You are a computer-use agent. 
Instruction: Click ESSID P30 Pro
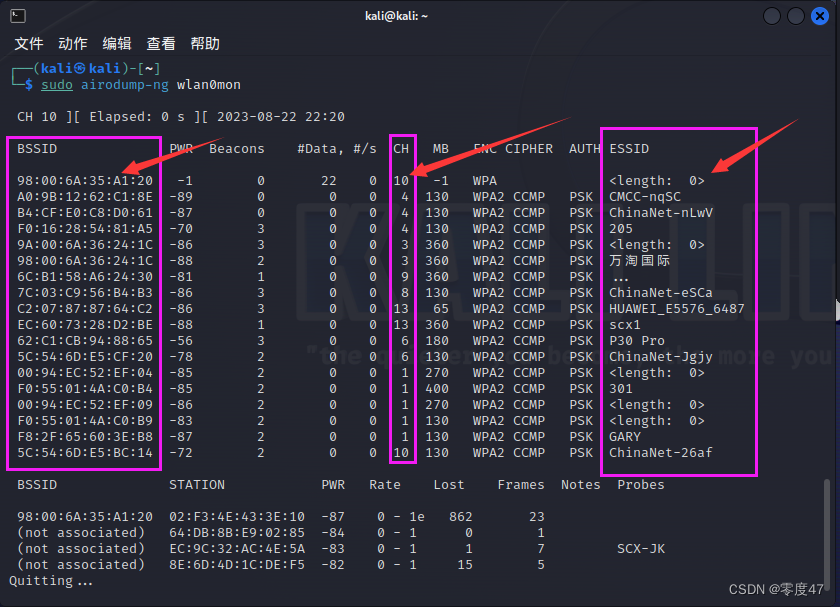[637, 341]
